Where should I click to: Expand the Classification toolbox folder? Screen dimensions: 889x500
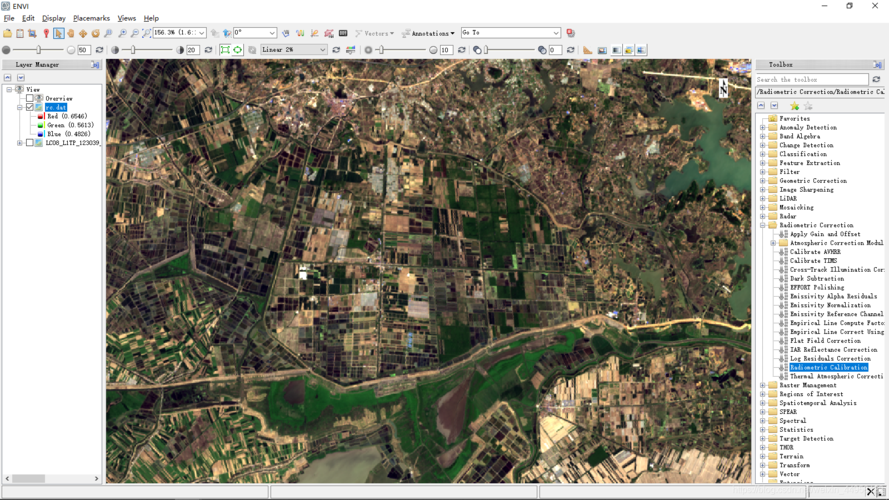pos(763,154)
